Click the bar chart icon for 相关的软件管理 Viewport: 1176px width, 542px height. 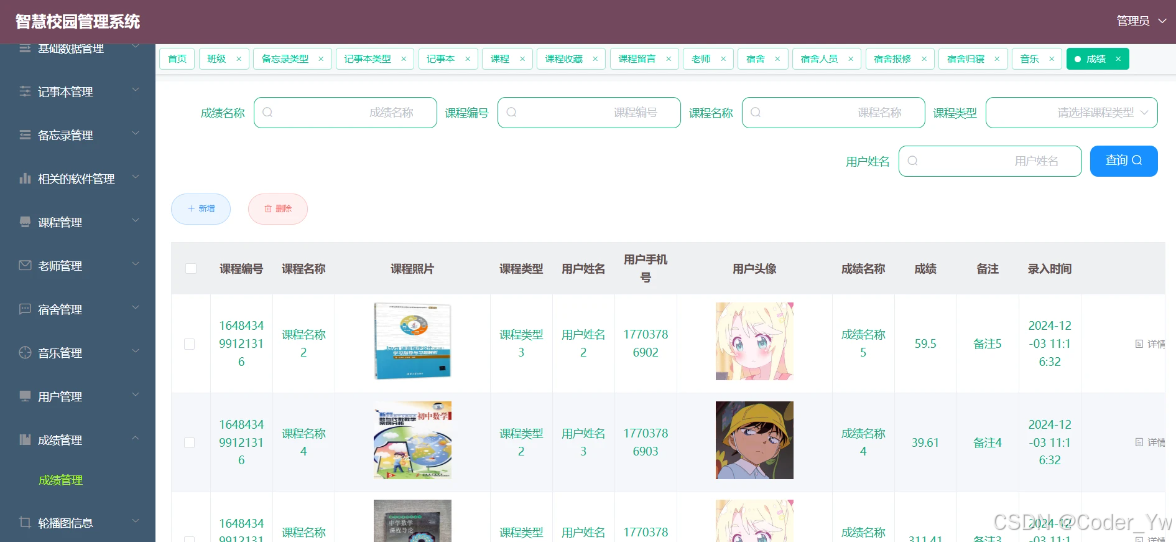25,179
